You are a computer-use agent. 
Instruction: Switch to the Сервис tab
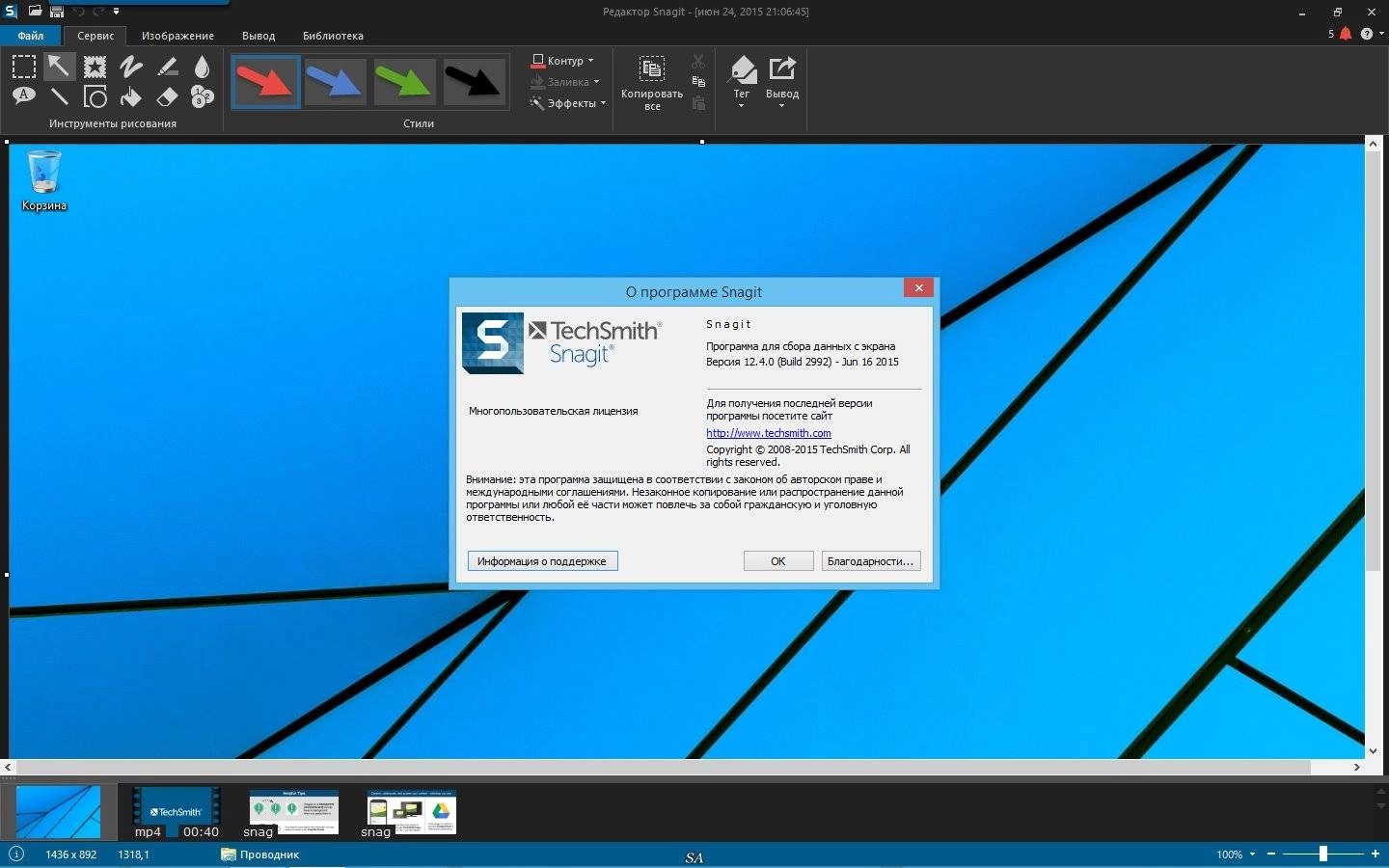95,36
